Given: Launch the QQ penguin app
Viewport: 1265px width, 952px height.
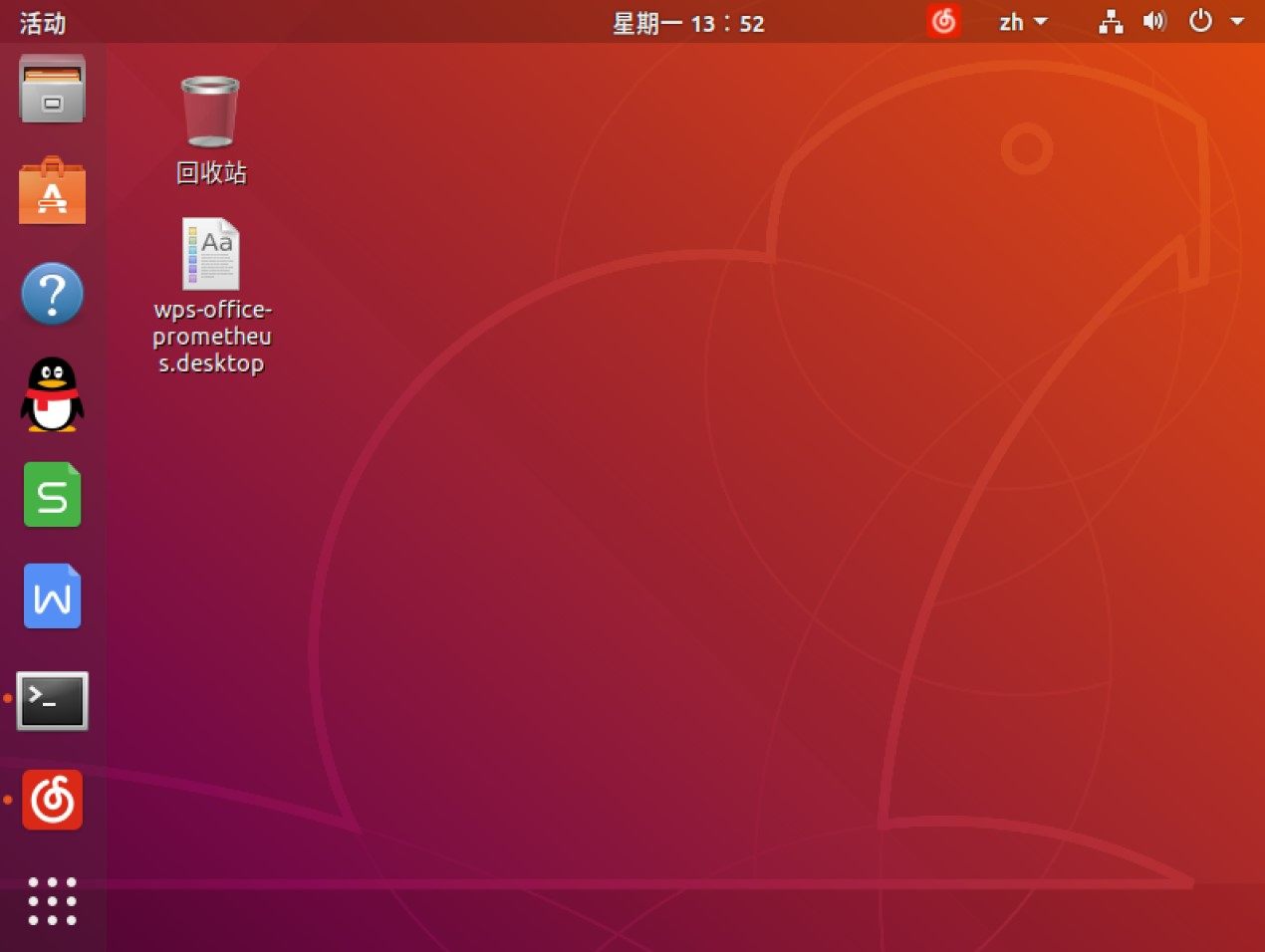Looking at the screenshot, I should 52,394.
